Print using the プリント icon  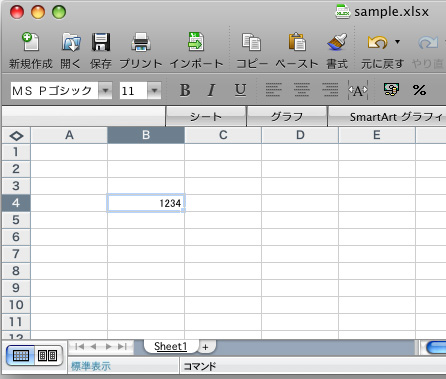[141, 42]
